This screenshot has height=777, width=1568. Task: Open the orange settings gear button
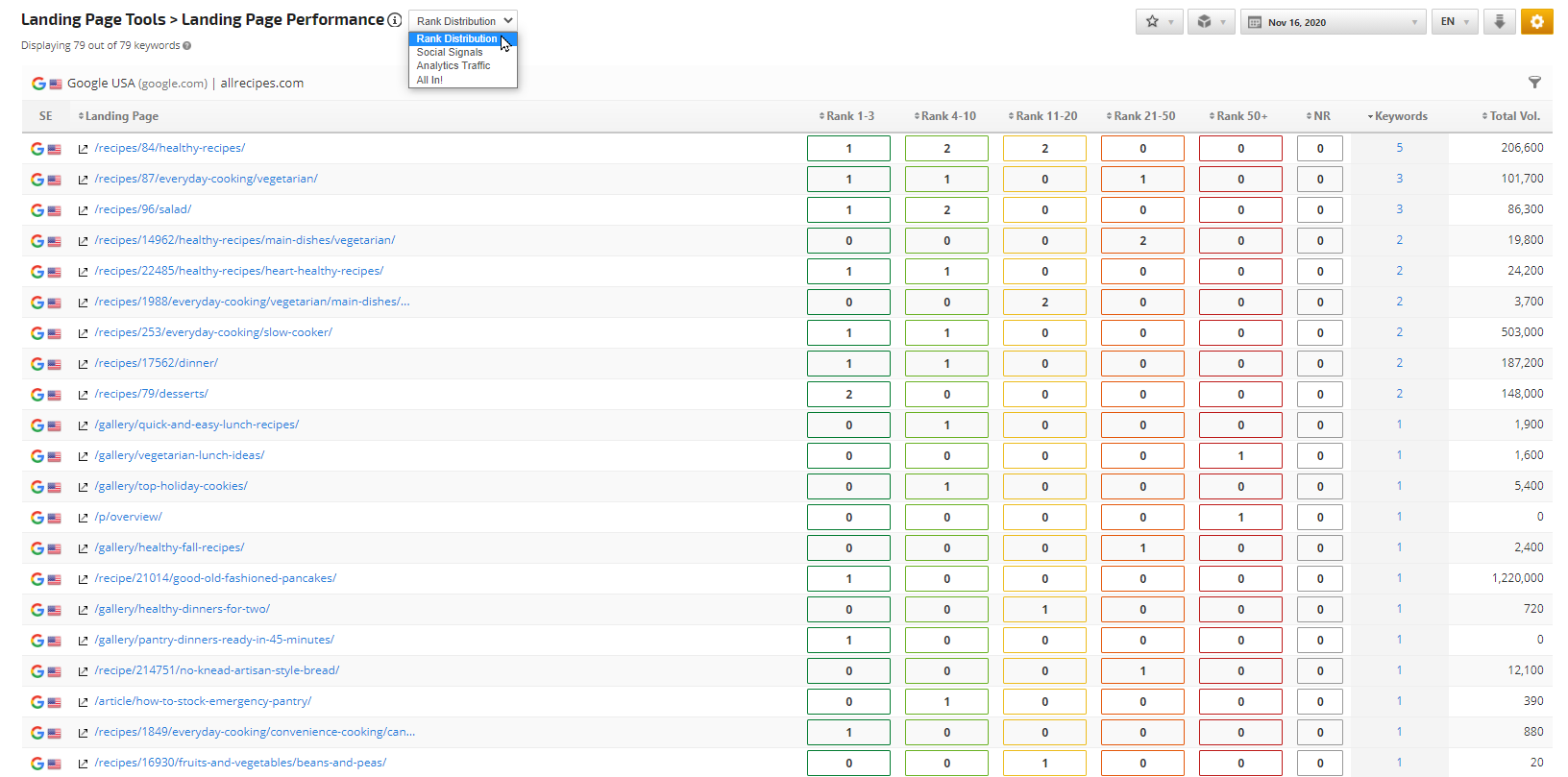(1536, 21)
